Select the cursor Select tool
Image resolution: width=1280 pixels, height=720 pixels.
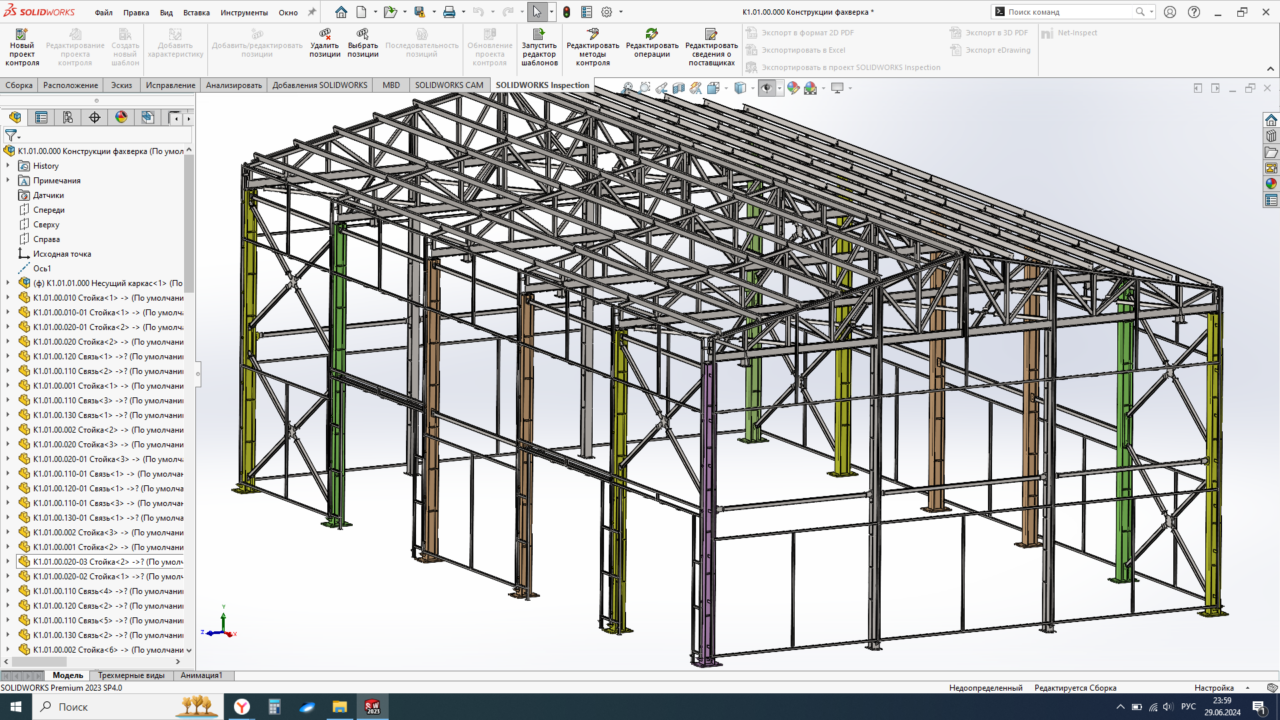pyautogui.click(x=537, y=12)
